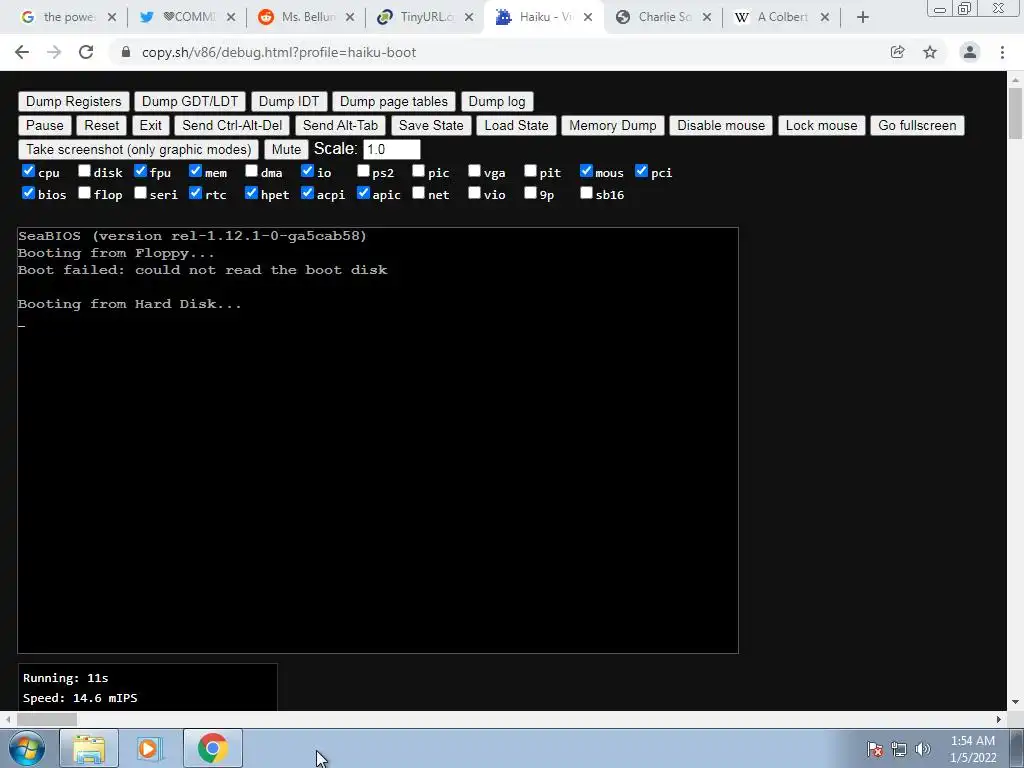Image resolution: width=1024 pixels, height=768 pixels.
Task: Go back using browser back arrow
Action: [x=22, y=52]
